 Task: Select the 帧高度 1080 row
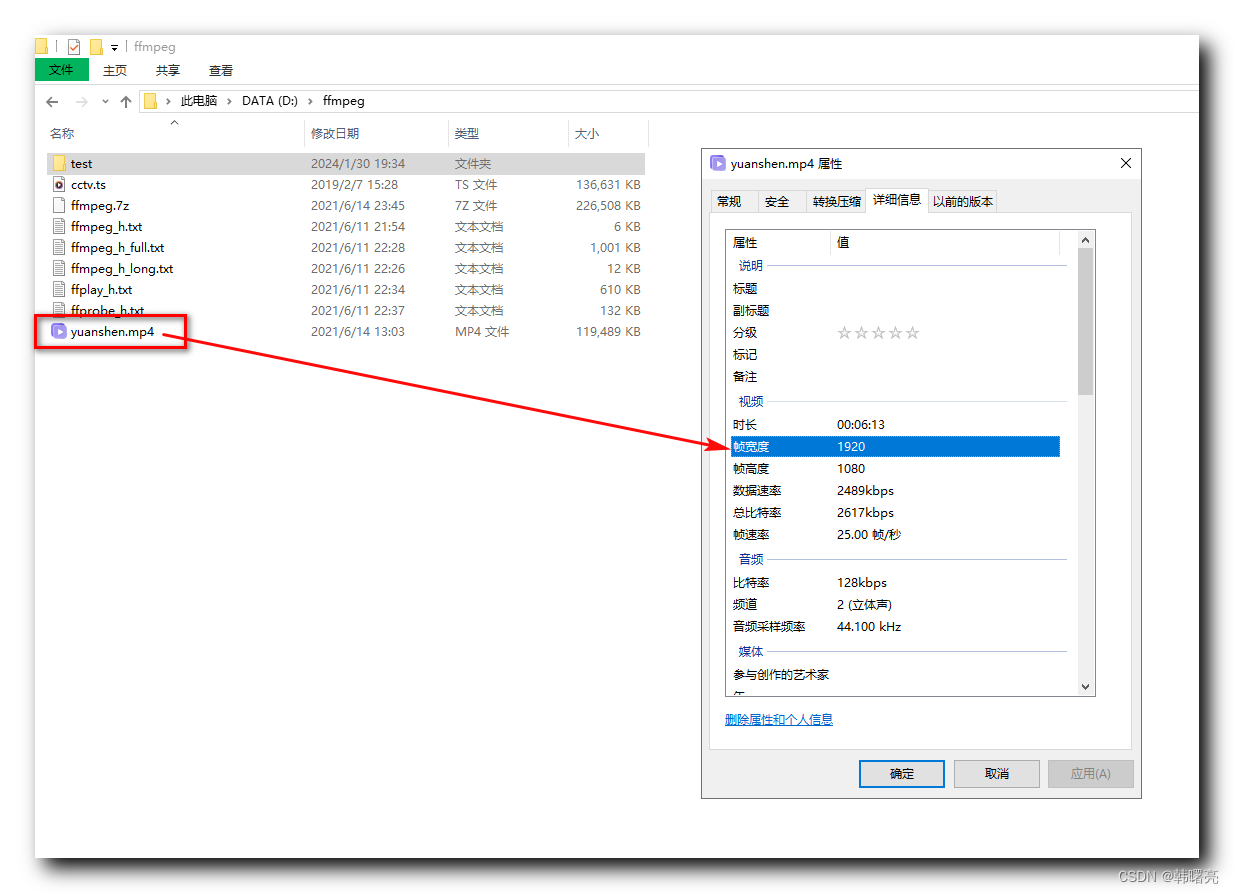[895, 469]
